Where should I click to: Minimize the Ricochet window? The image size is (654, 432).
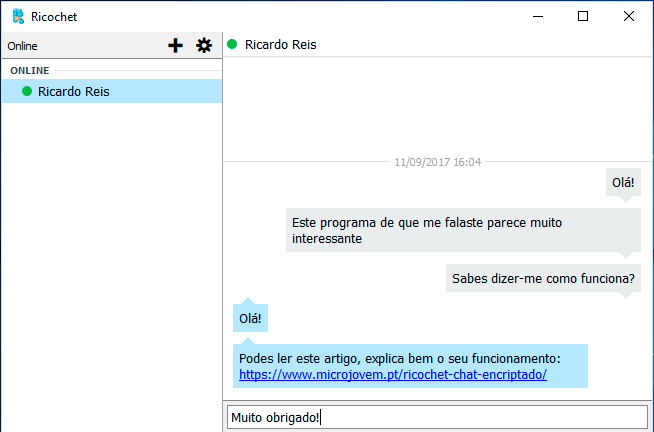[538, 16]
